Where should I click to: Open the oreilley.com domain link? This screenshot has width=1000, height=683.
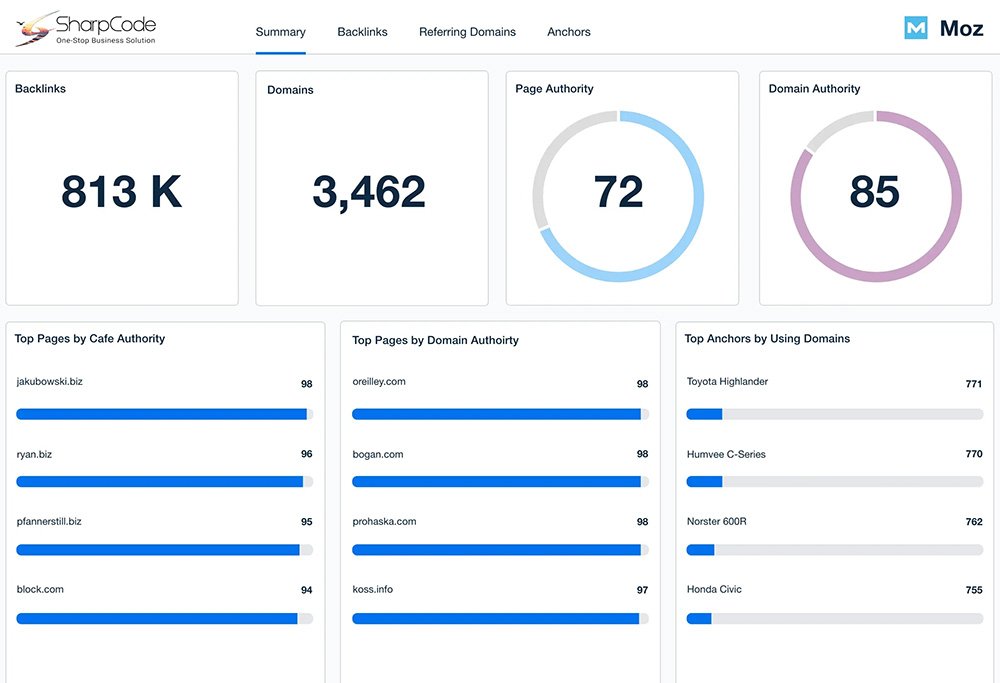pos(379,382)
